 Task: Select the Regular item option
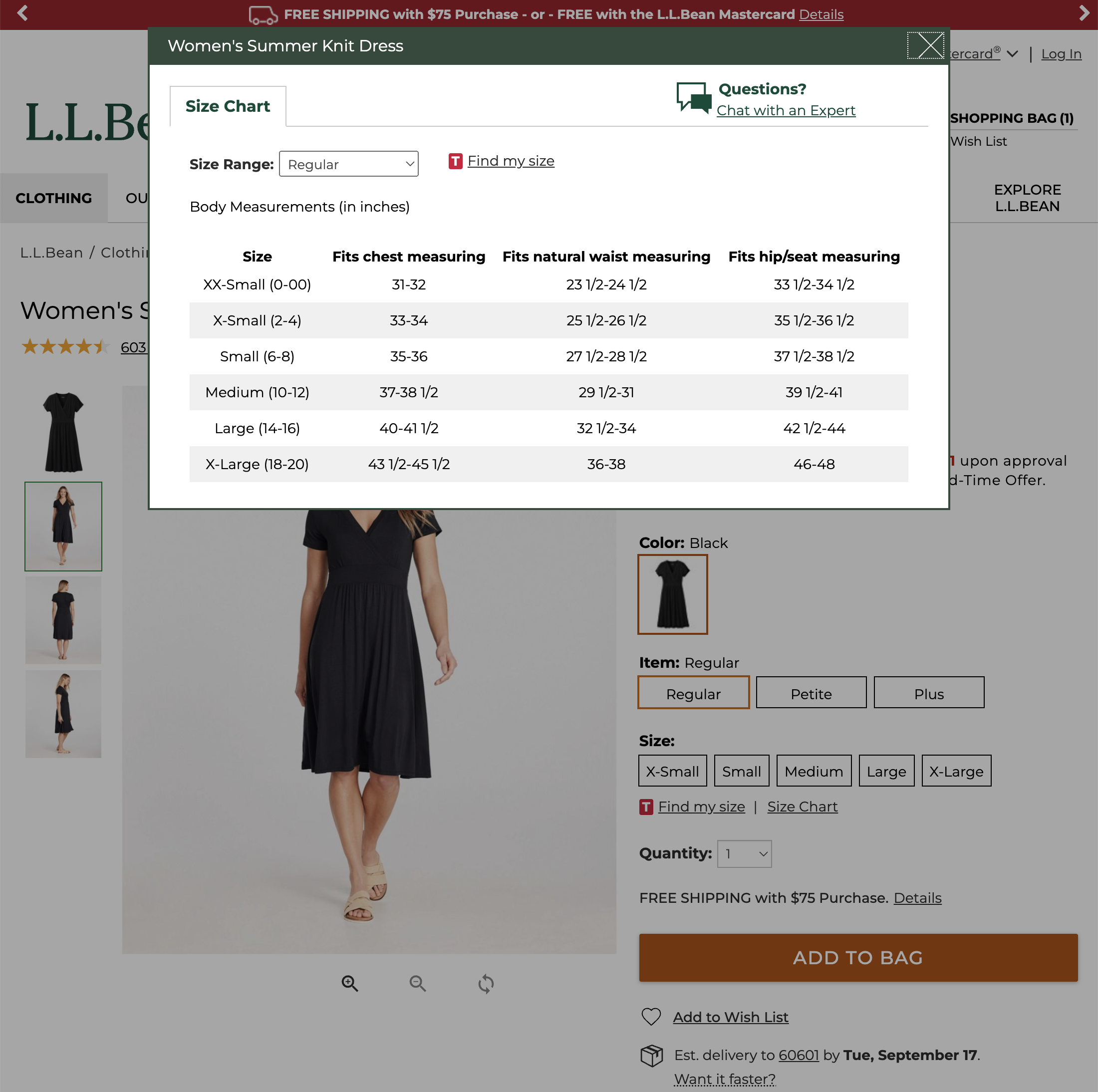693,693
